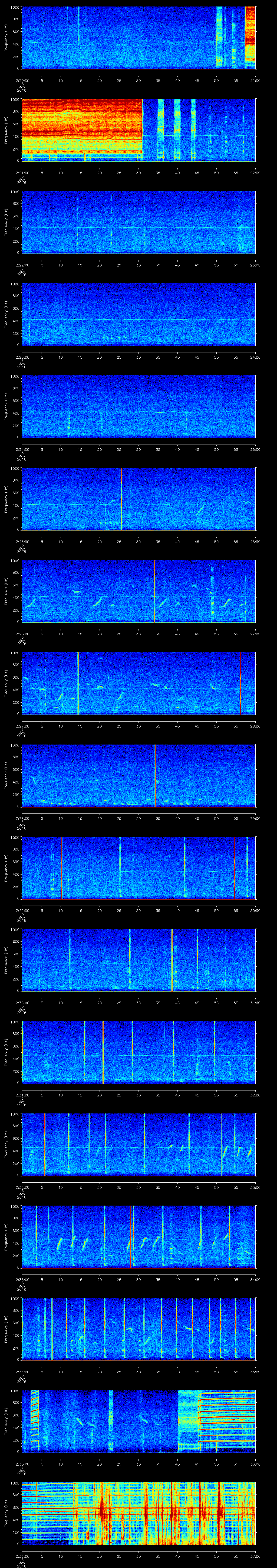
Task: Click 'Frequency (Hz)' axis title of 2:28:00 panel
Action: click(6, 775)
